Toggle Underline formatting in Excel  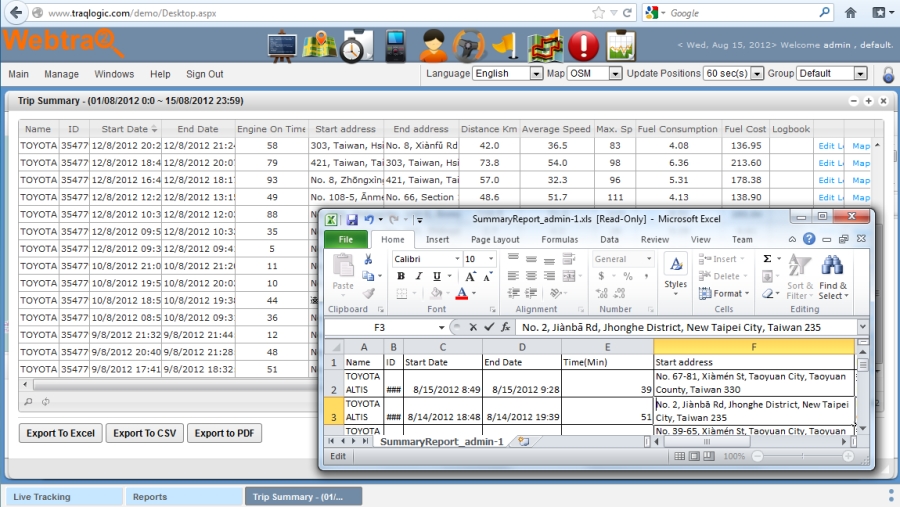pyautogui.click(x=436, y=276)
